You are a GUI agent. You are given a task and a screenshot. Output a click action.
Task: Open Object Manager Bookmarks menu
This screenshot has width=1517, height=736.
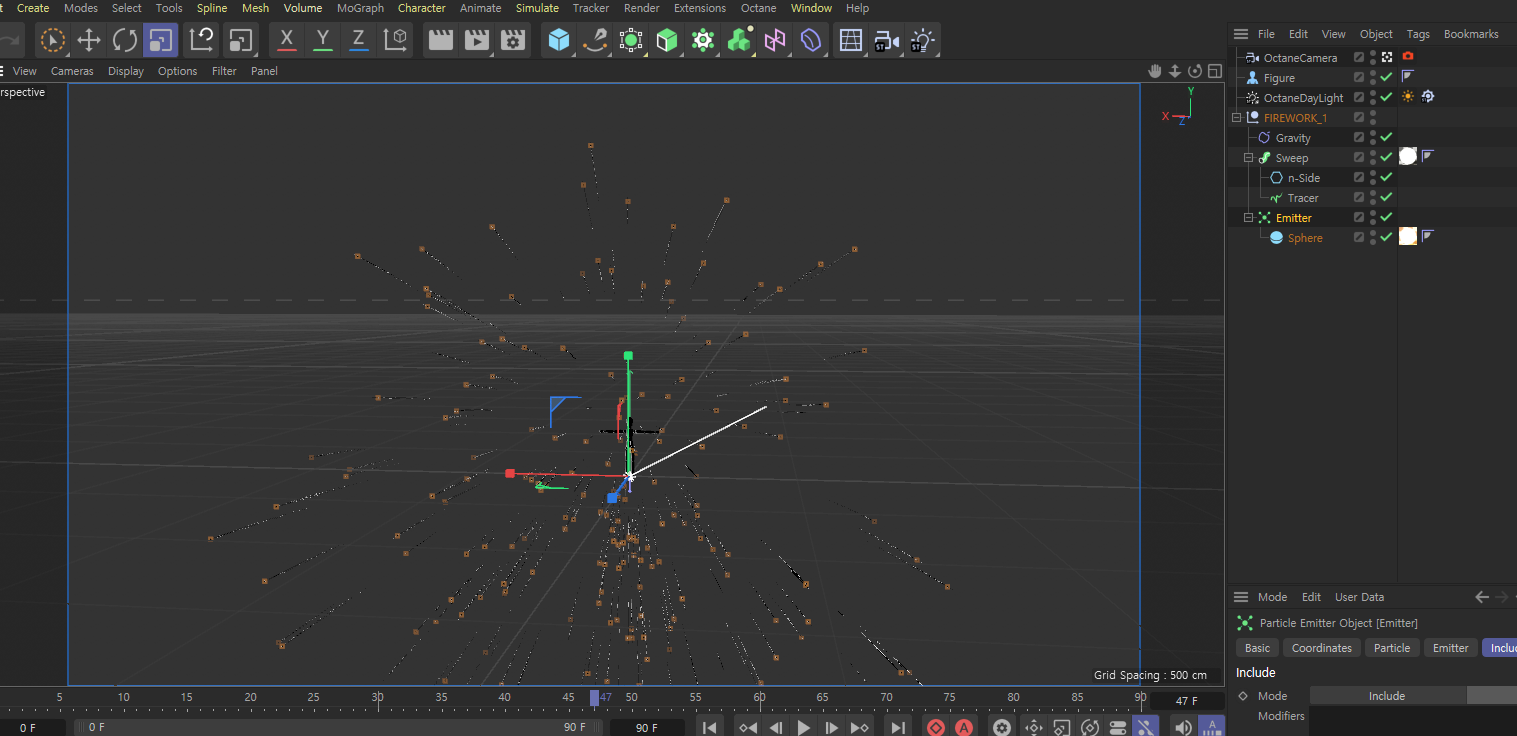(1471, 34)
